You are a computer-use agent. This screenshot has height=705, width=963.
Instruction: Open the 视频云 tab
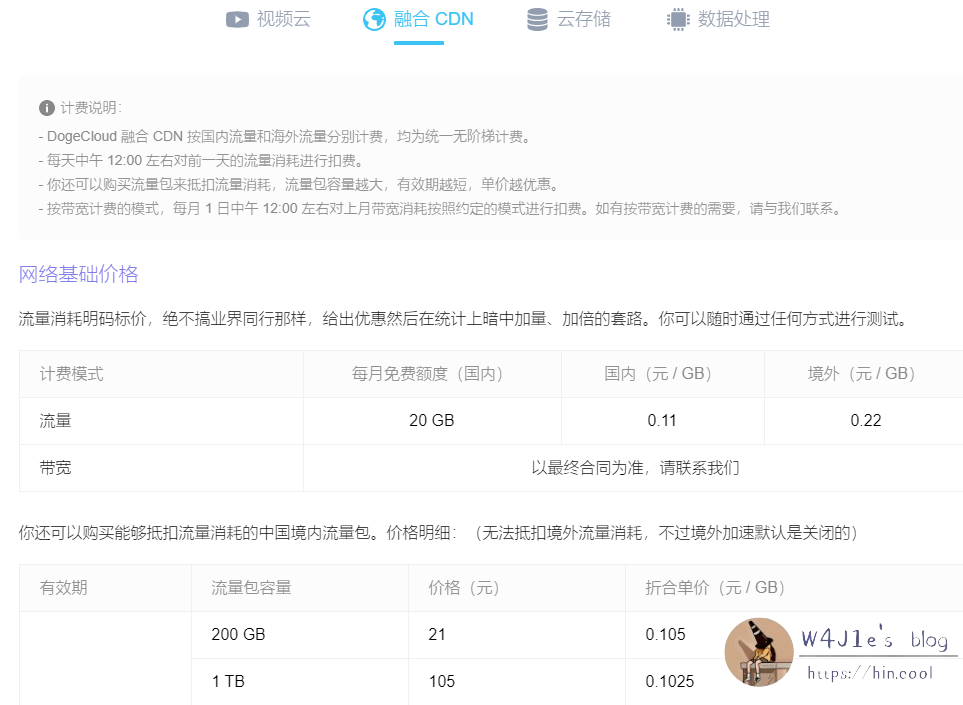[x=268, y=20]
